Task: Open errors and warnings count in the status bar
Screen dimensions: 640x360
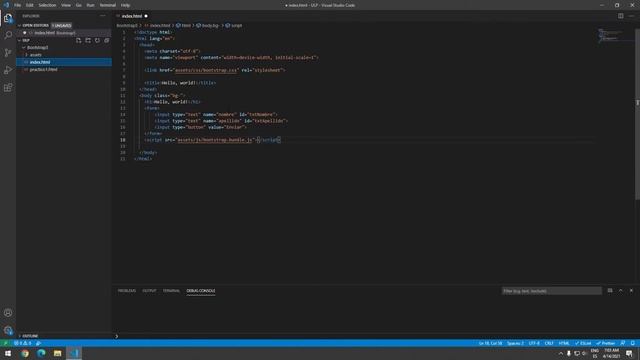Action: [23, 343]
